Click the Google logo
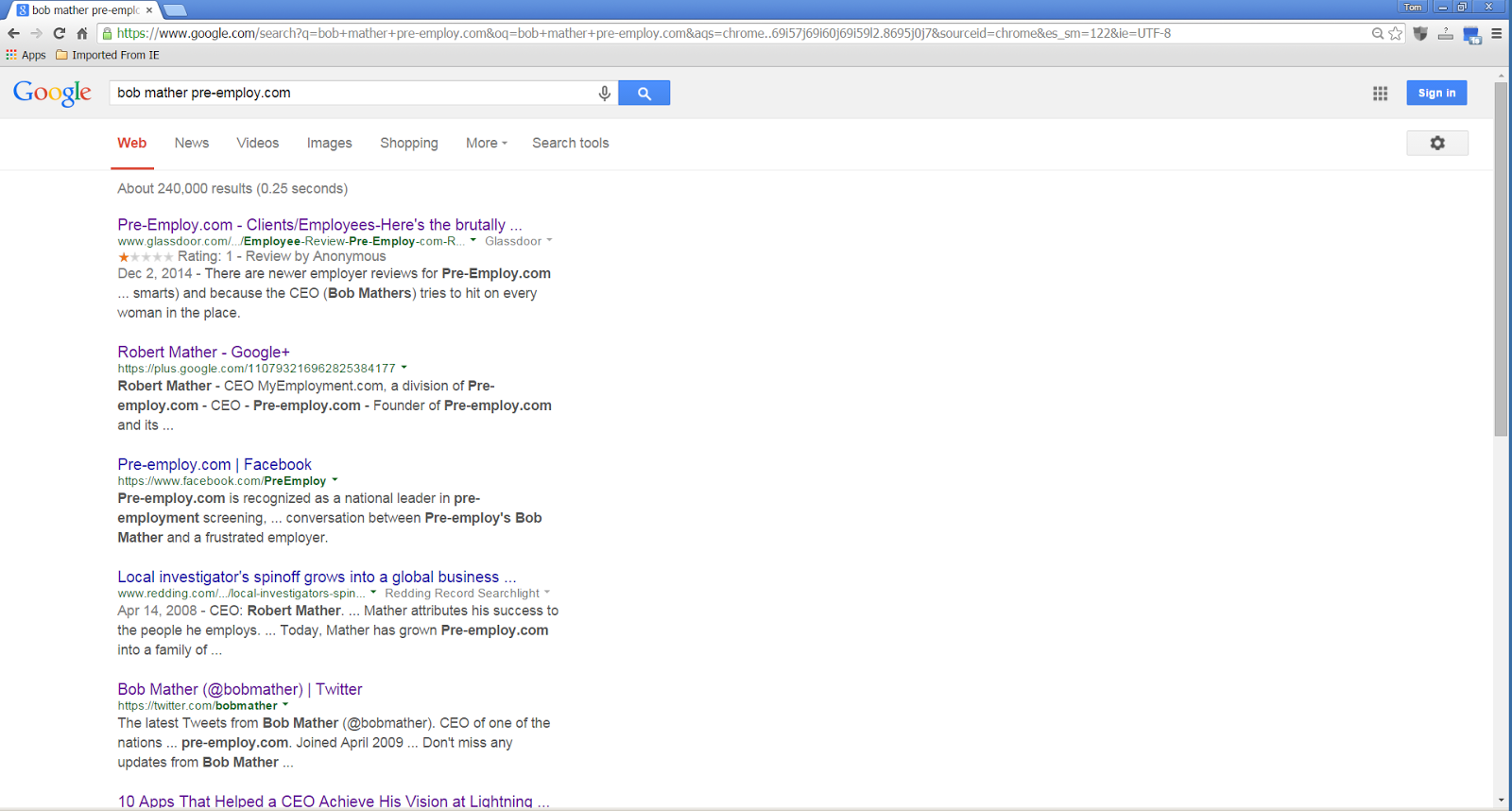The height and width of the screenshot is (811, 1512). tap(52, 93)
